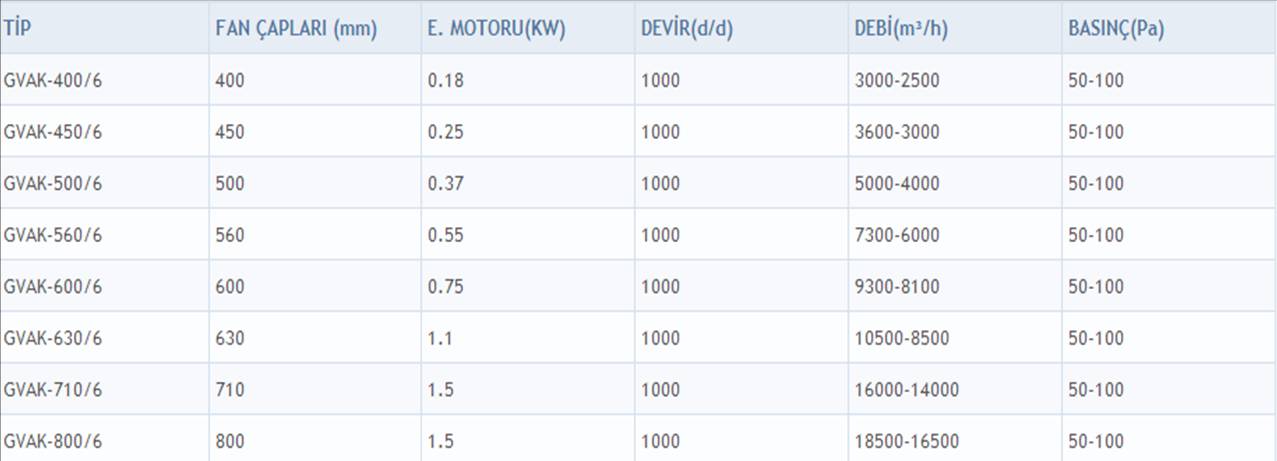Click fan diameter value 400
Image resolution: width=1277 pixels, height=461 pixels.
(230, 80)
